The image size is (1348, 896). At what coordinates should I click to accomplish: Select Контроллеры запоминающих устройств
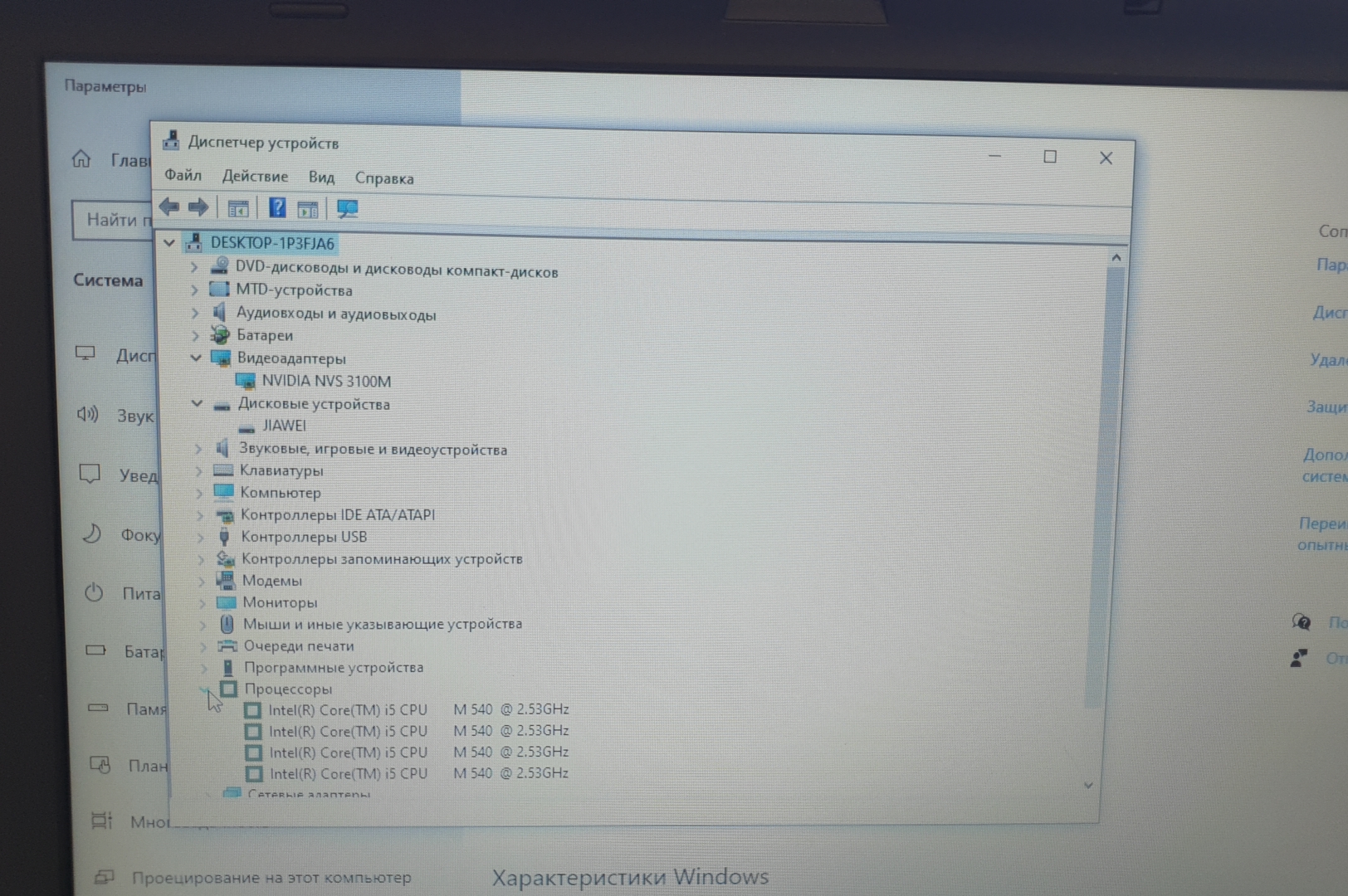[382, 558]
